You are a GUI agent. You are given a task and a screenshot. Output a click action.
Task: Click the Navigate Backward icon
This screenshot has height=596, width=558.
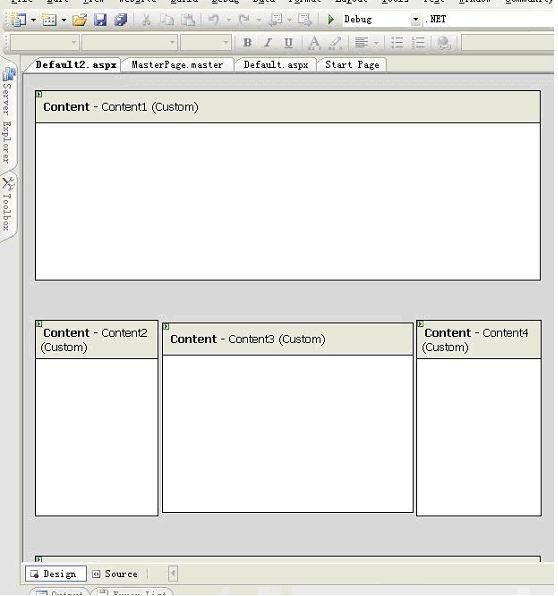[x=275, y=19]
